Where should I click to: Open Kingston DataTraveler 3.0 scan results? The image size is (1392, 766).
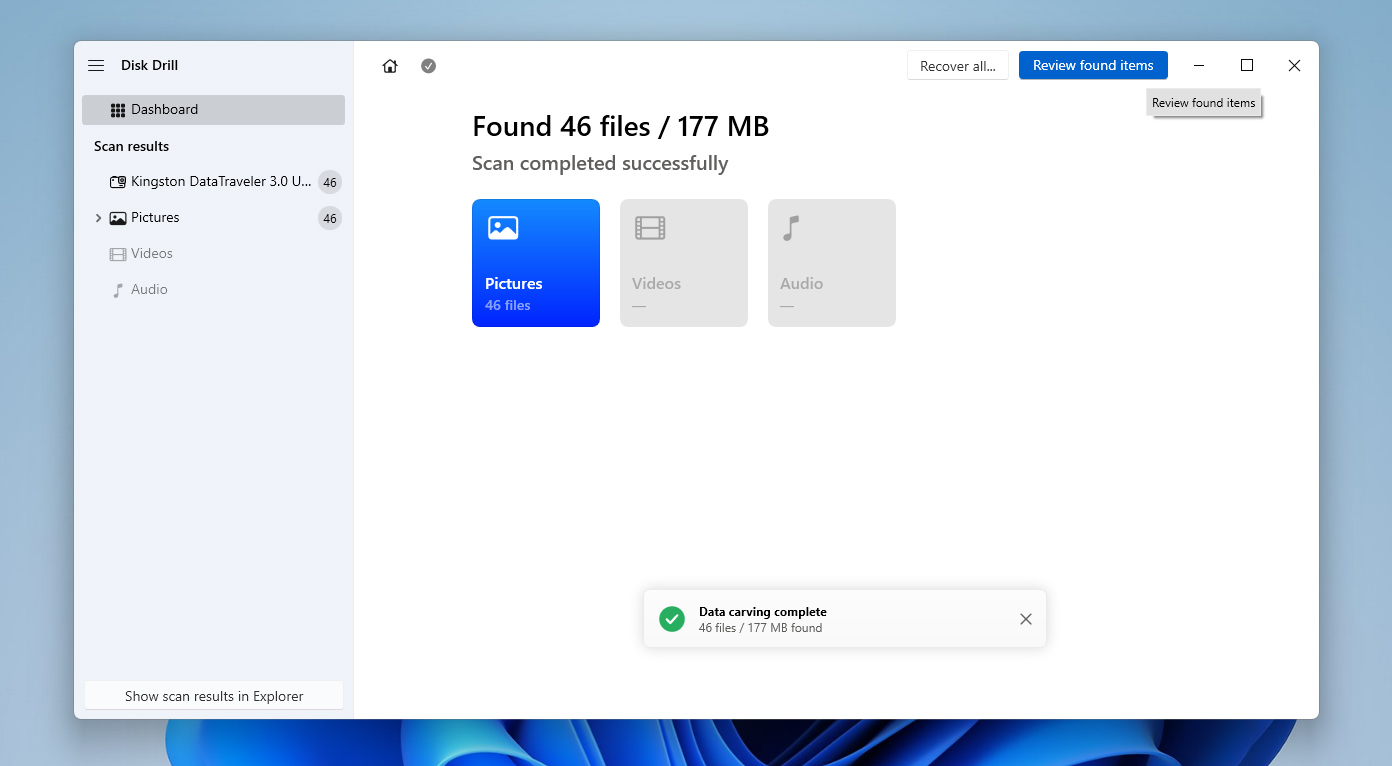(x=213, y=182)
